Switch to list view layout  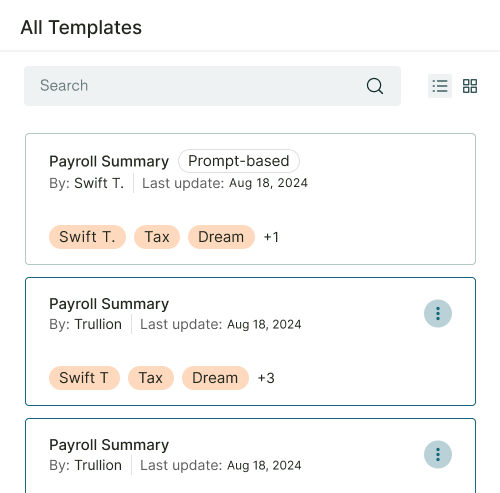pyautogui.click(x=440, y=86)
